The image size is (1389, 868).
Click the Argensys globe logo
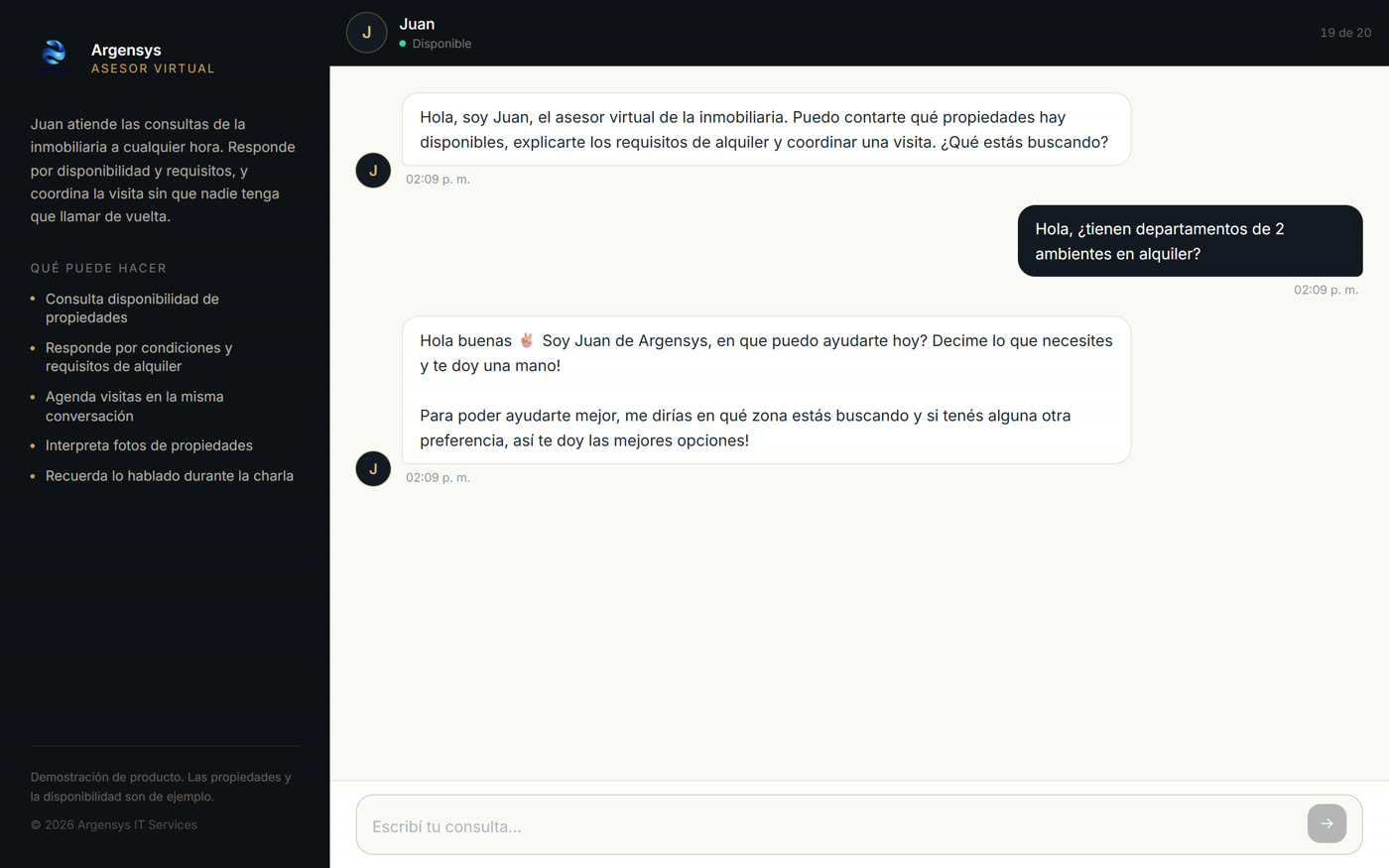(55, 54)
